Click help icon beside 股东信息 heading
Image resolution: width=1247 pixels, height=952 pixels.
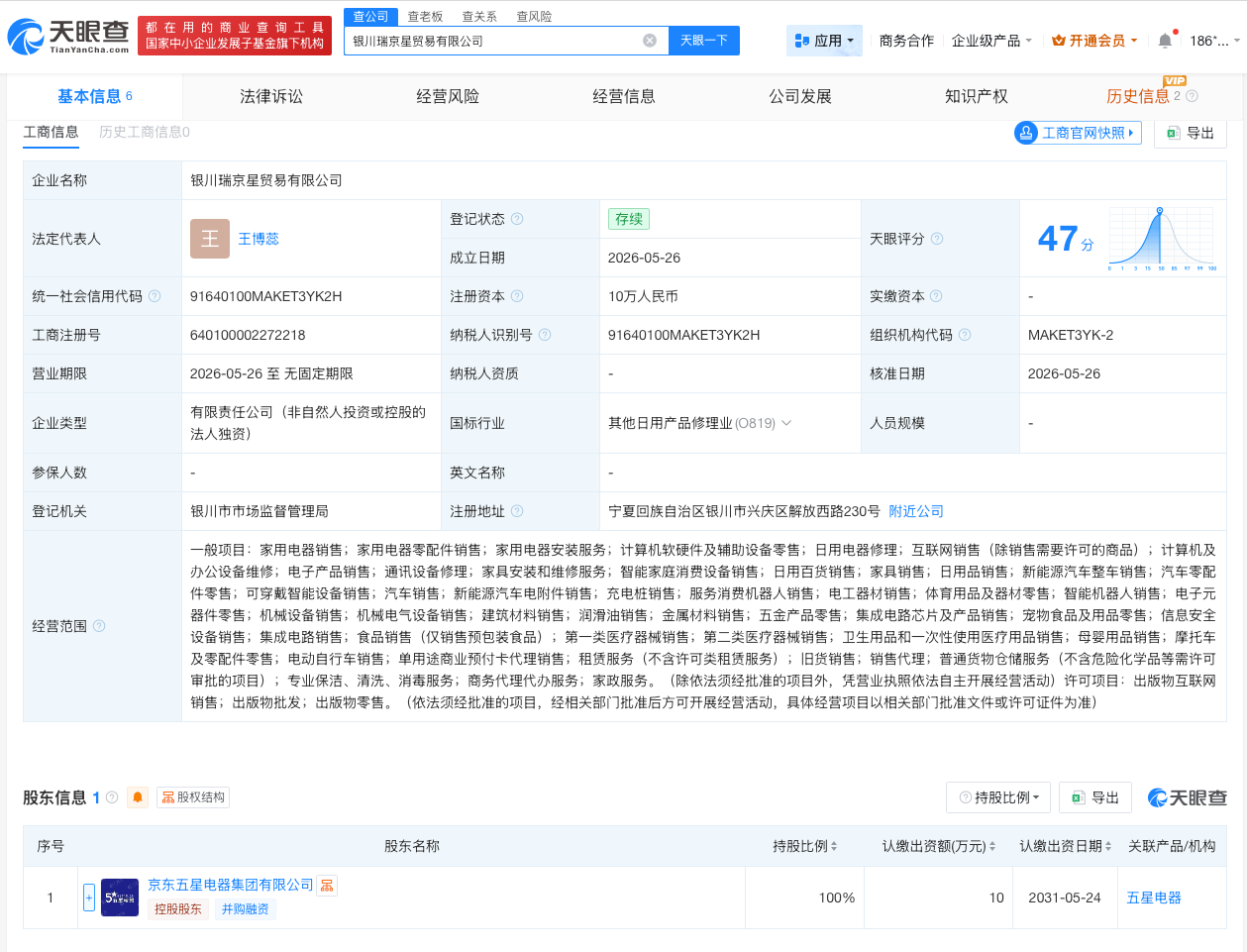click(x=112, y=797)
